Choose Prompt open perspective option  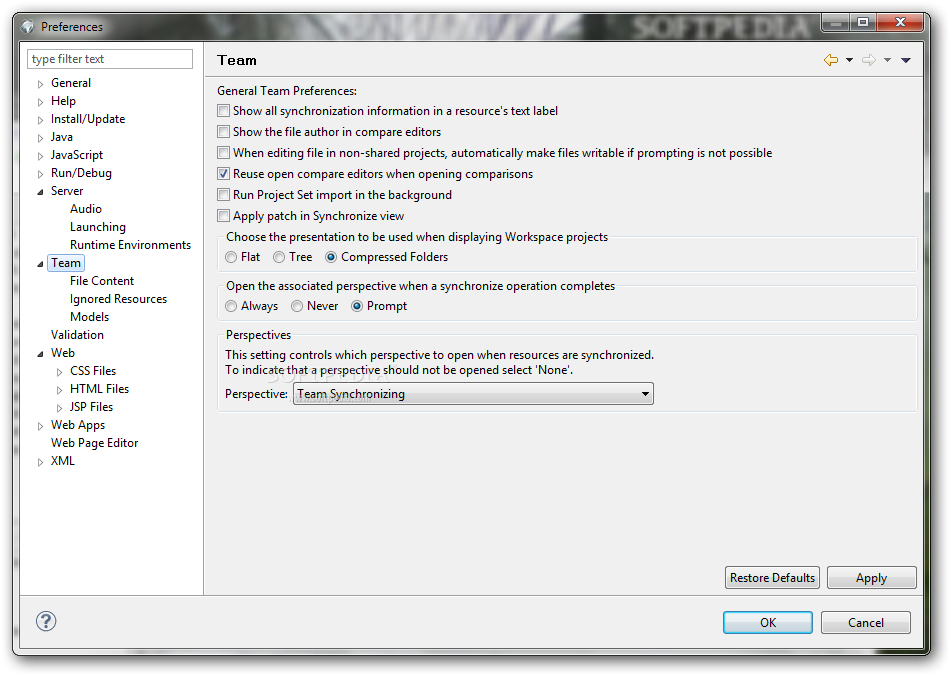pyautogui.click(x=357, y=306)
